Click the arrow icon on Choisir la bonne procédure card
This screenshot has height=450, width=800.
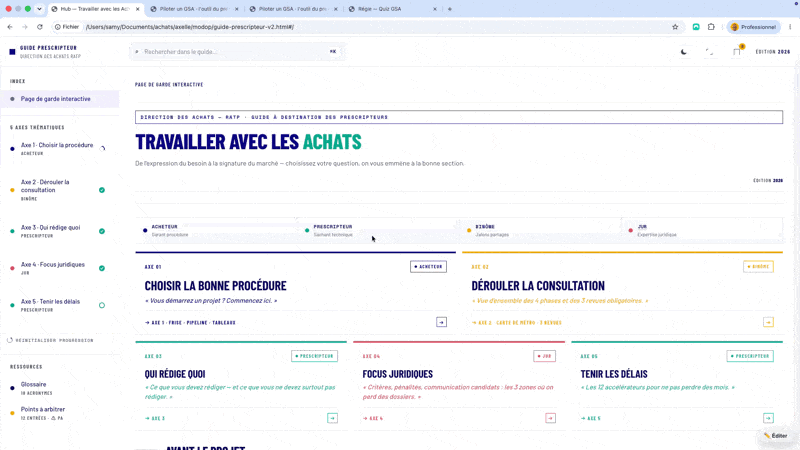point(441,322)
